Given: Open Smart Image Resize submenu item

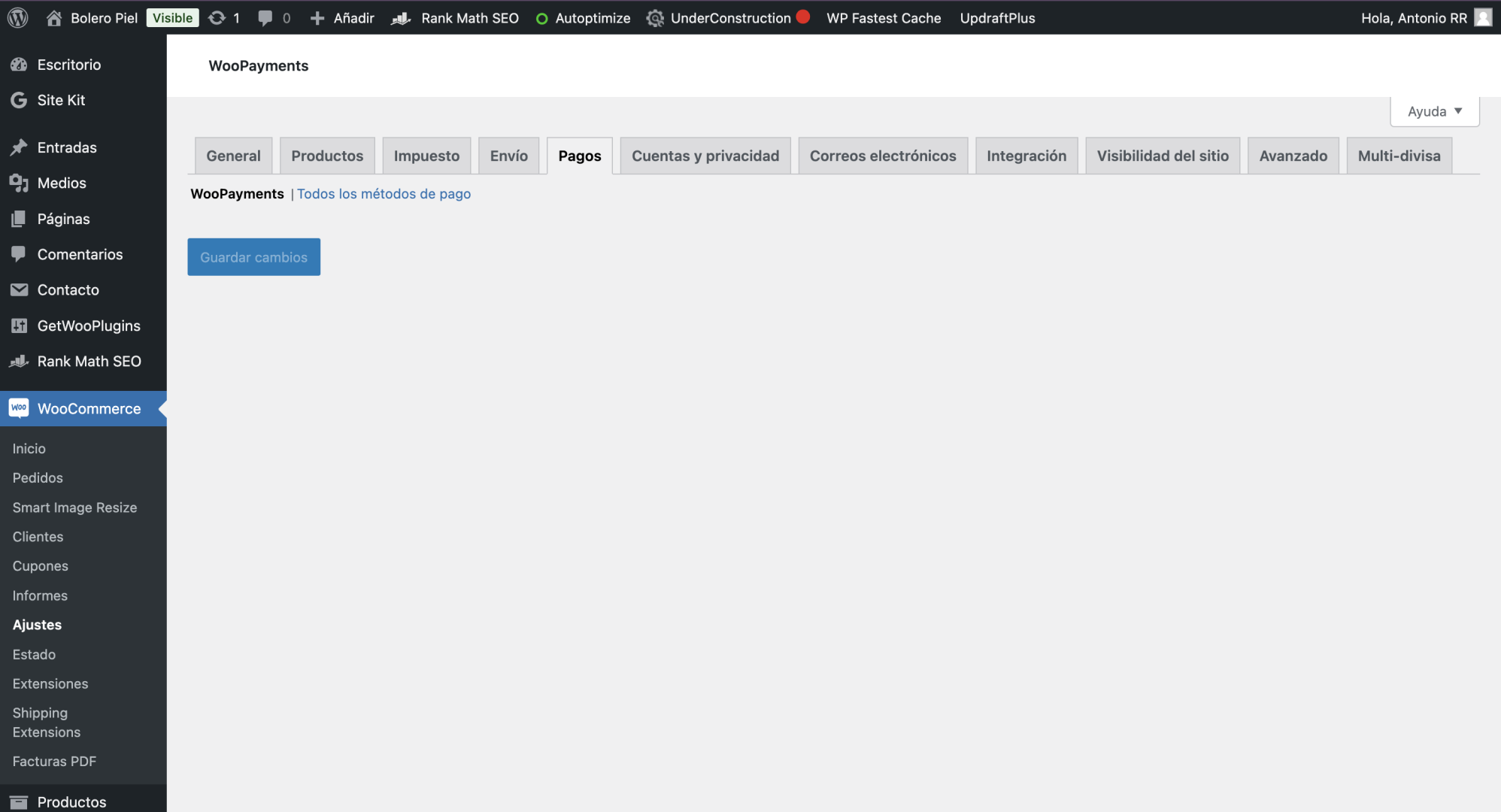Looking at the screenshot, I should [x=74, y=507].
